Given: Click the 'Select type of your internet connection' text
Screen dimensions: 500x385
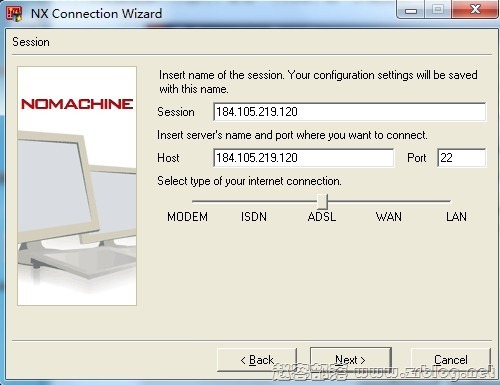Looking at the screenshot, I should point(249,181).
